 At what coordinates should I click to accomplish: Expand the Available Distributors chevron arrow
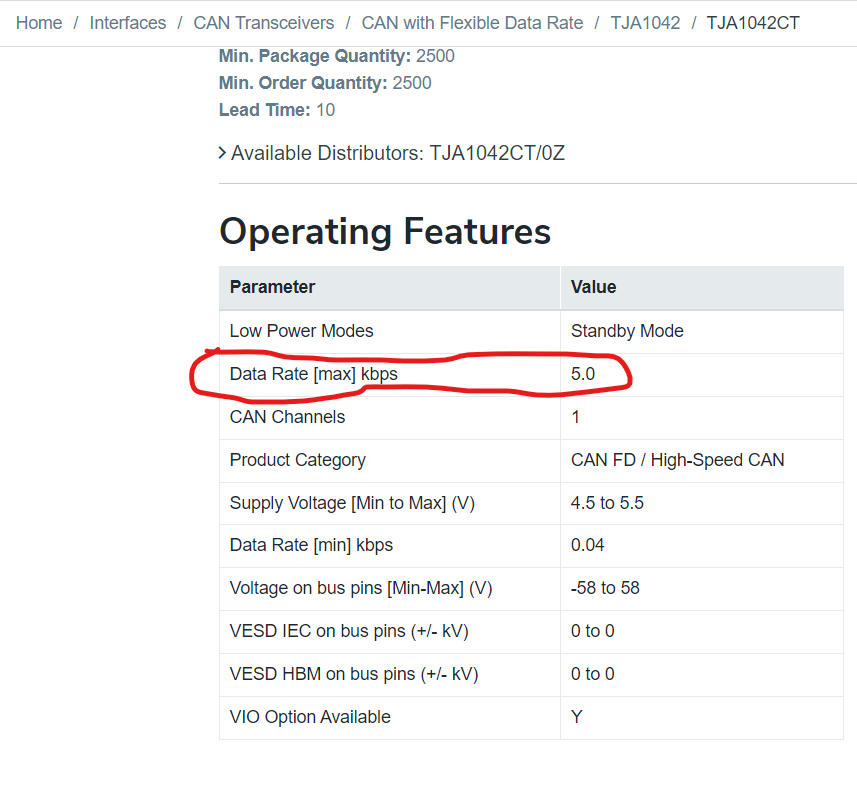tap(222, 153)
